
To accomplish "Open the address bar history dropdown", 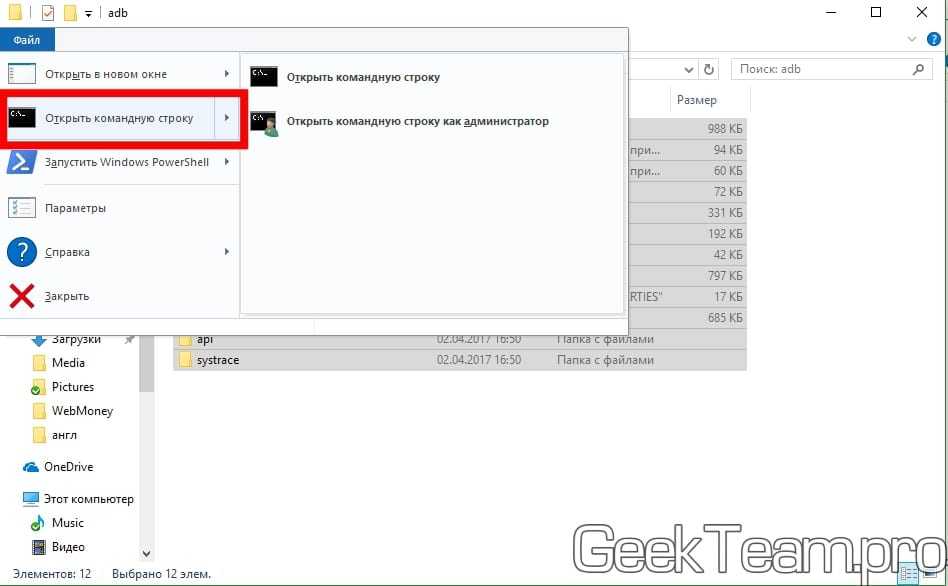I will tap(689, 70).
